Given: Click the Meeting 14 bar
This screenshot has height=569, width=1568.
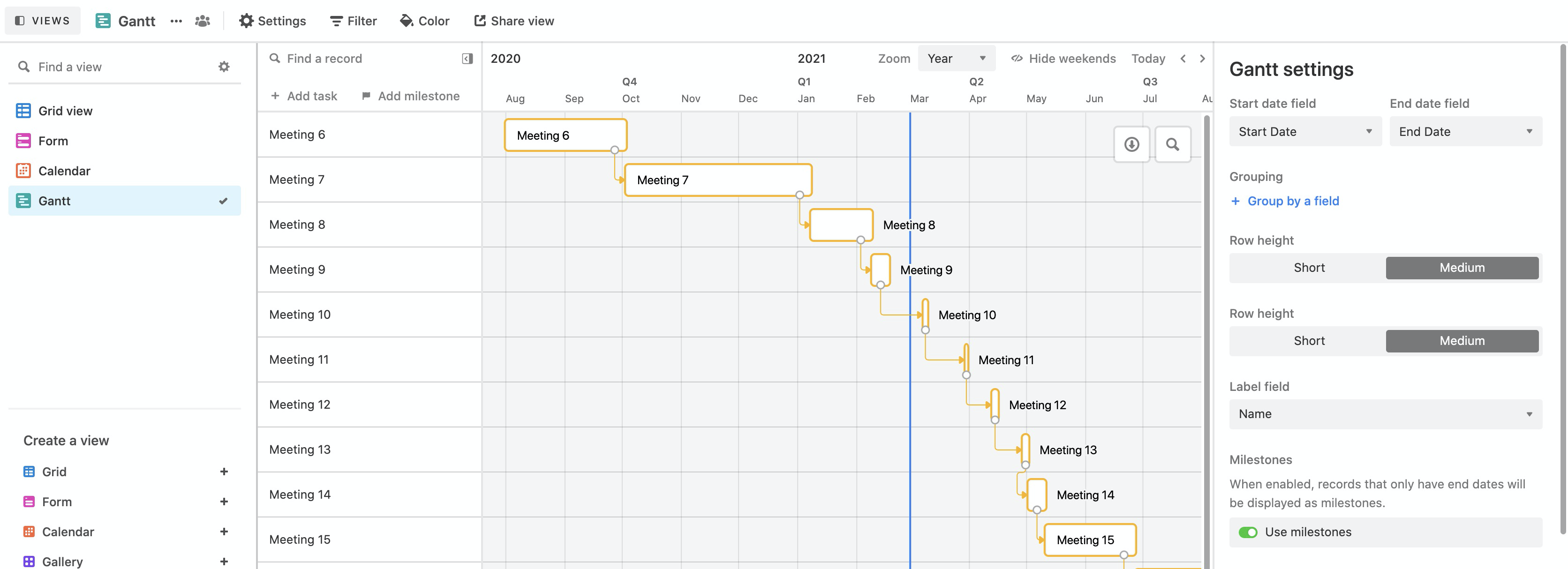Looking at the screenshot, I should click(1037, 495).
